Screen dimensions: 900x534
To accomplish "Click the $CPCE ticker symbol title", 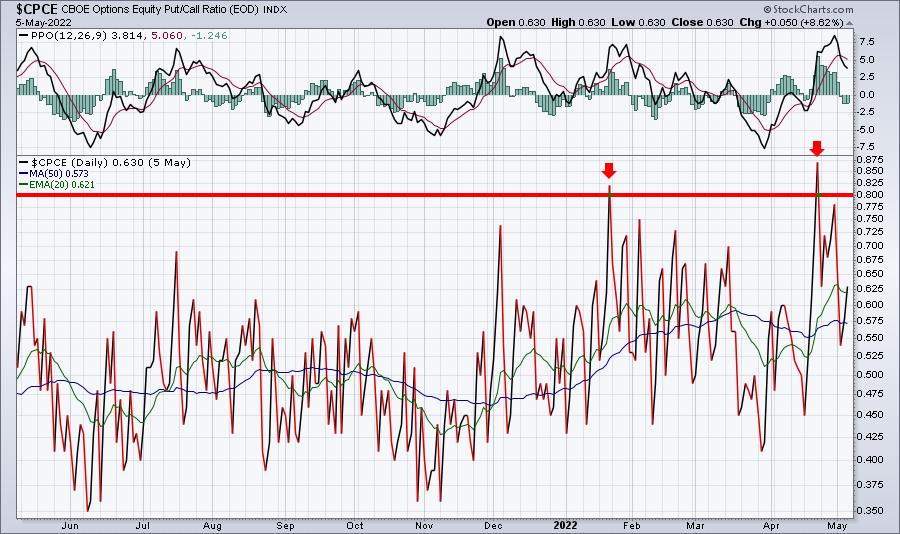I will click(37, 9).
